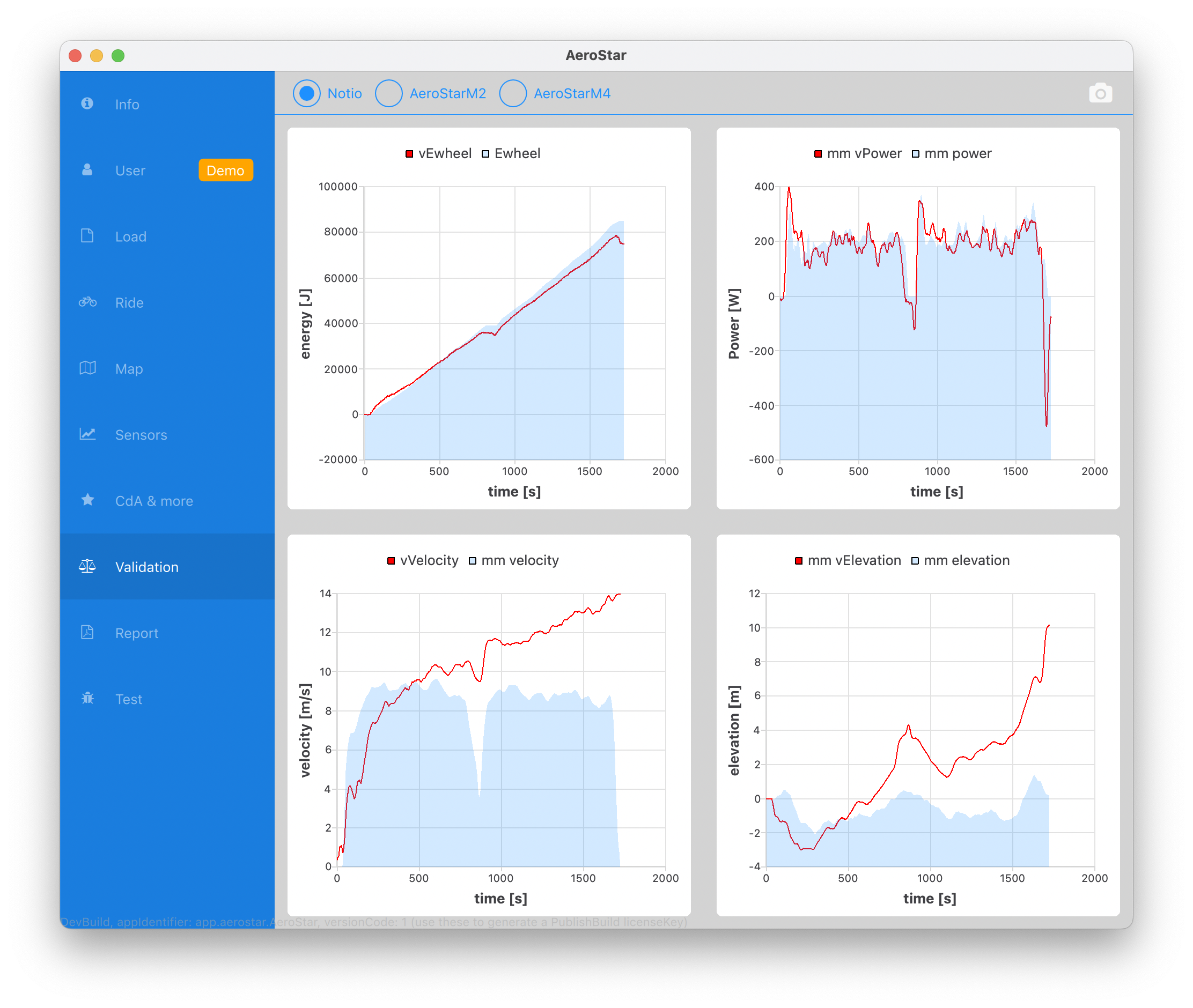This screenshot has height=1008, width=1193.
Task: Select the Notio radio button
Action: coord(307,93)
